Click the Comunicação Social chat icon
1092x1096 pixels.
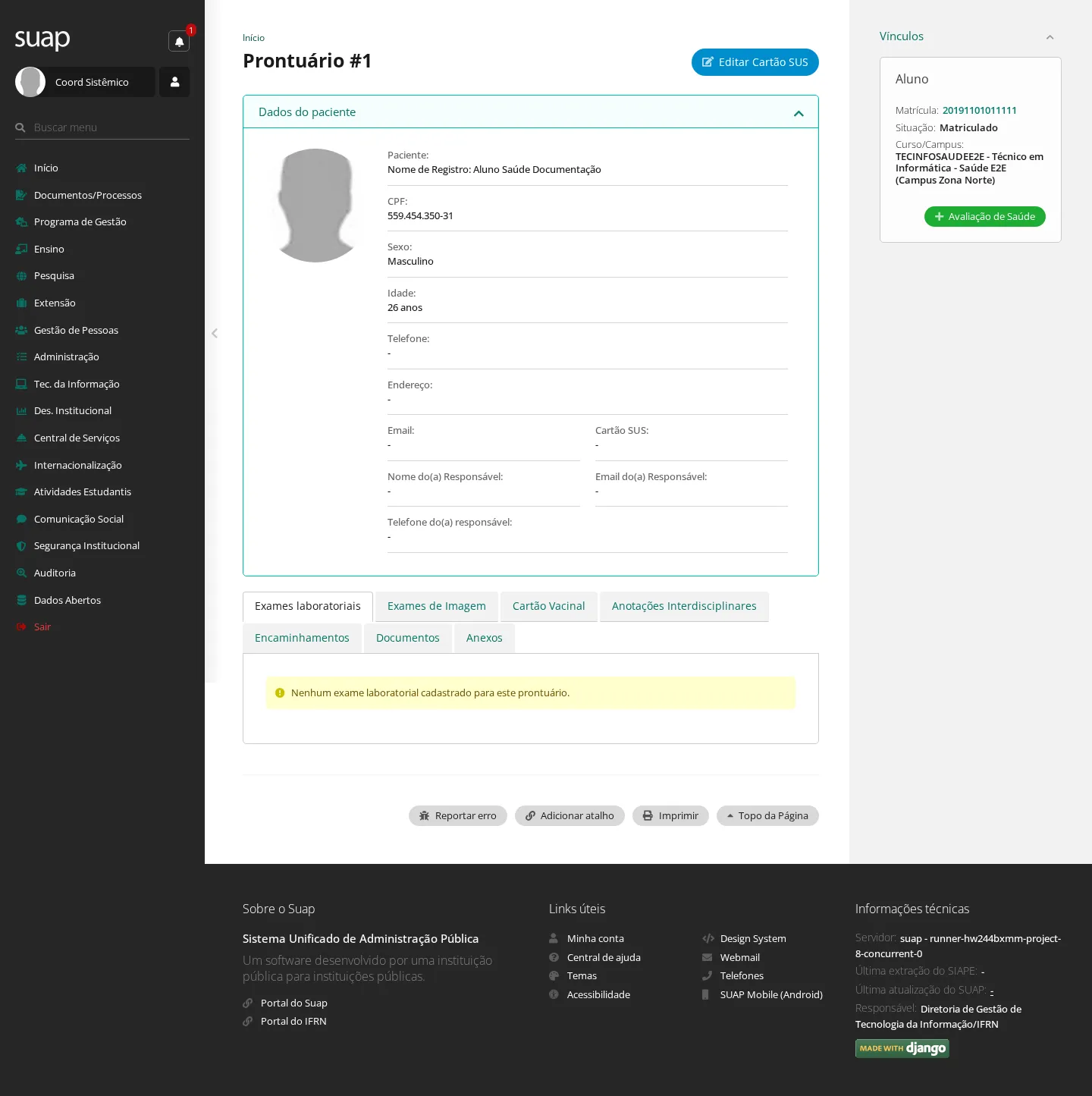pyautogui.click(x=21, y=519)
